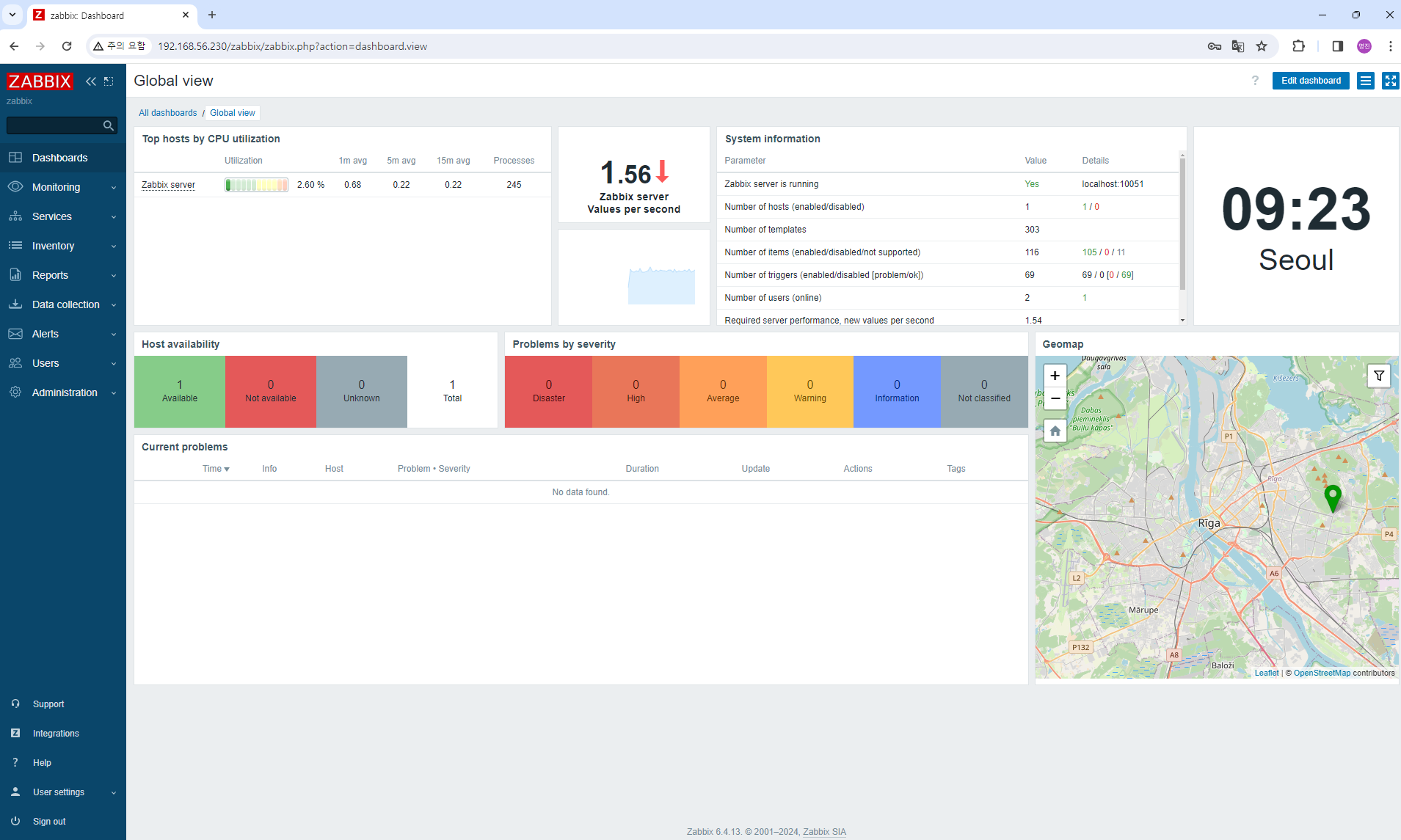Click the Data collection download icon
Viewport: 1401px width, 840px height.
click(15, 304)
